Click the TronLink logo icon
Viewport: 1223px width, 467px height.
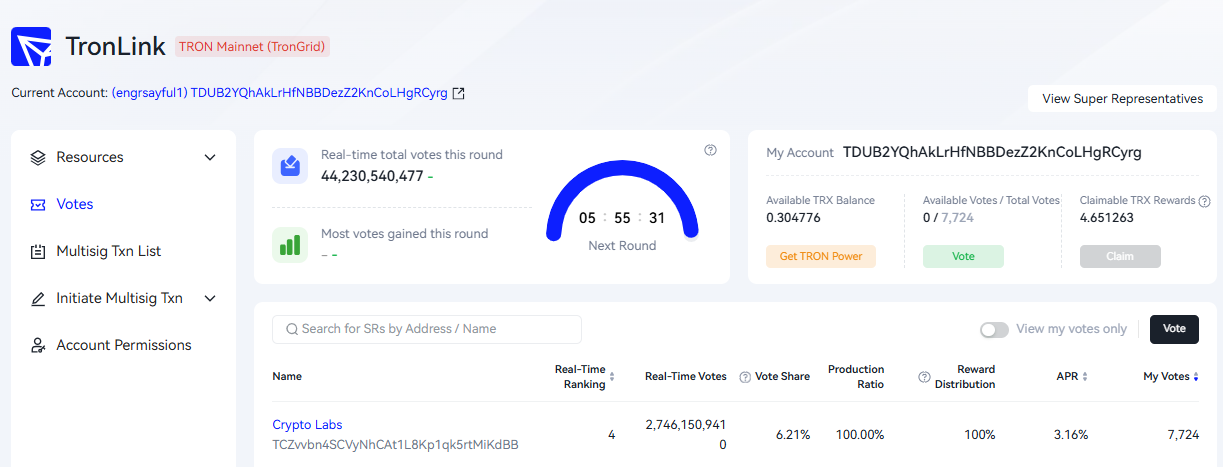point(31,46)
